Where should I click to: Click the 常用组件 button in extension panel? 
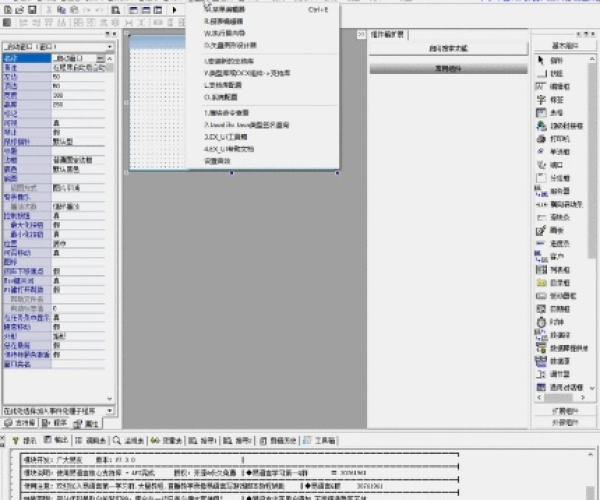(448, 69)
